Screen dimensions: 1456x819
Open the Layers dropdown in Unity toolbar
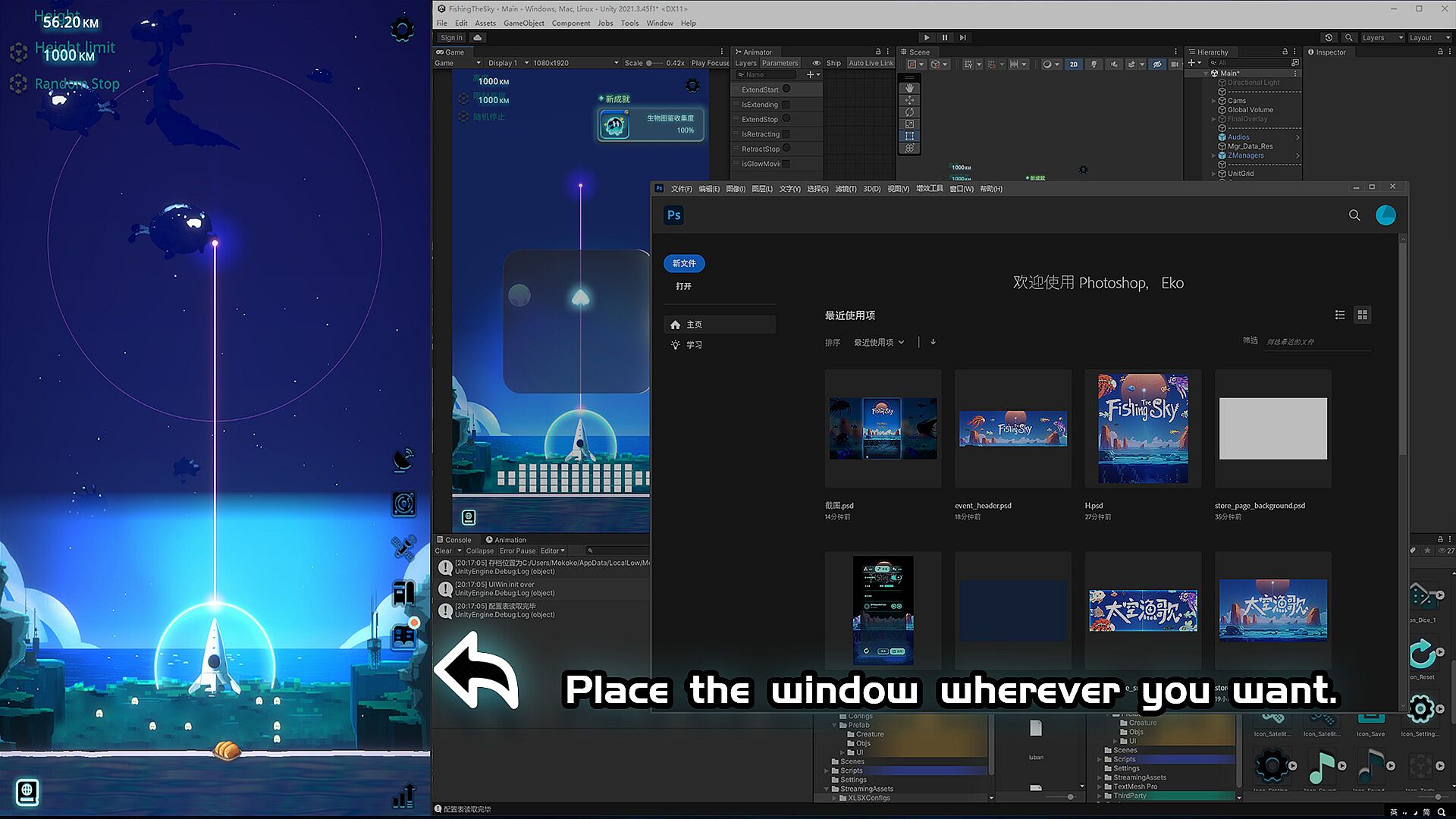1381,37
